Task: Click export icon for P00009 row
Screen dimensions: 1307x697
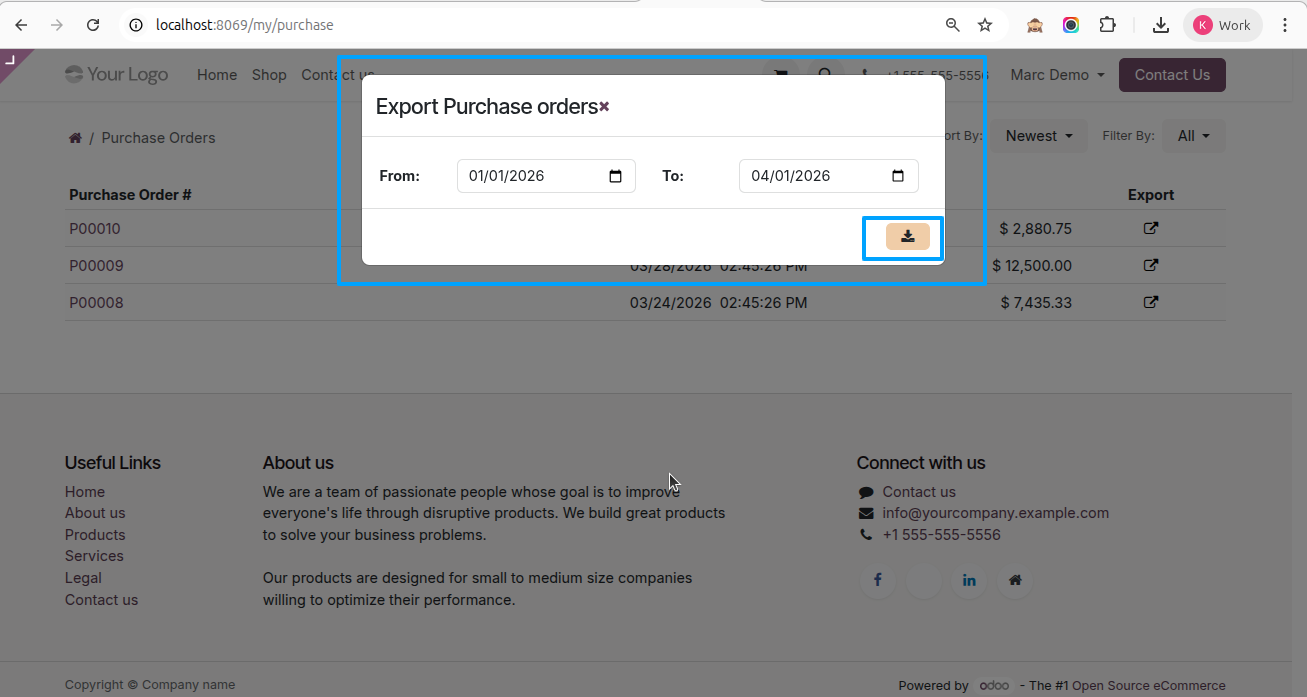Action: tap(1151, 265)
